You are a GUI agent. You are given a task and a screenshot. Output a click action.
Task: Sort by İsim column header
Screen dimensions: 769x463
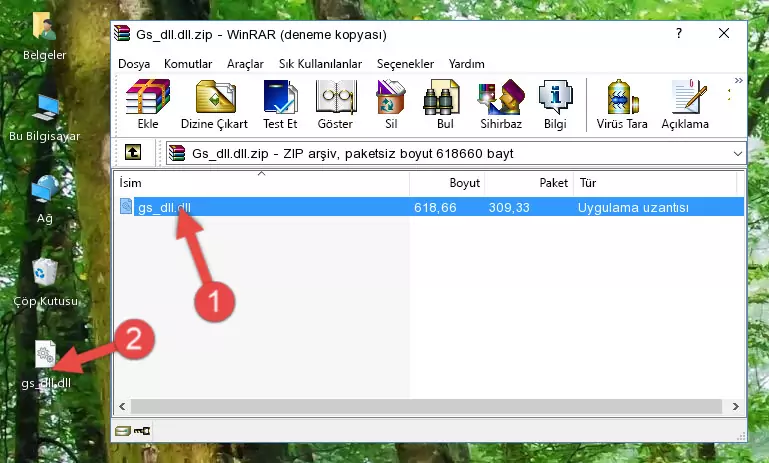tap(262, 182)
